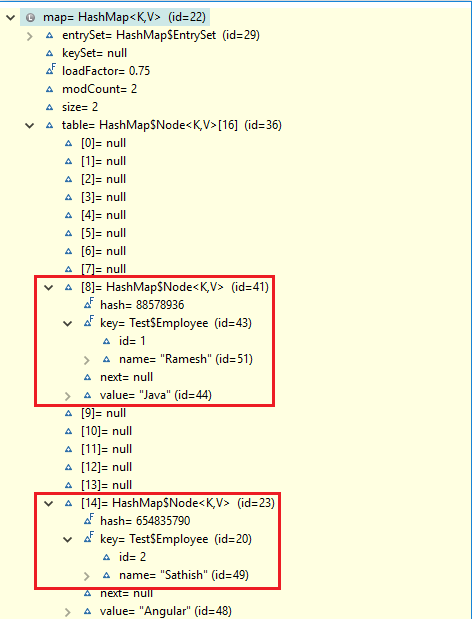Expand the name "Ramesh" string node

pos(87,360)
